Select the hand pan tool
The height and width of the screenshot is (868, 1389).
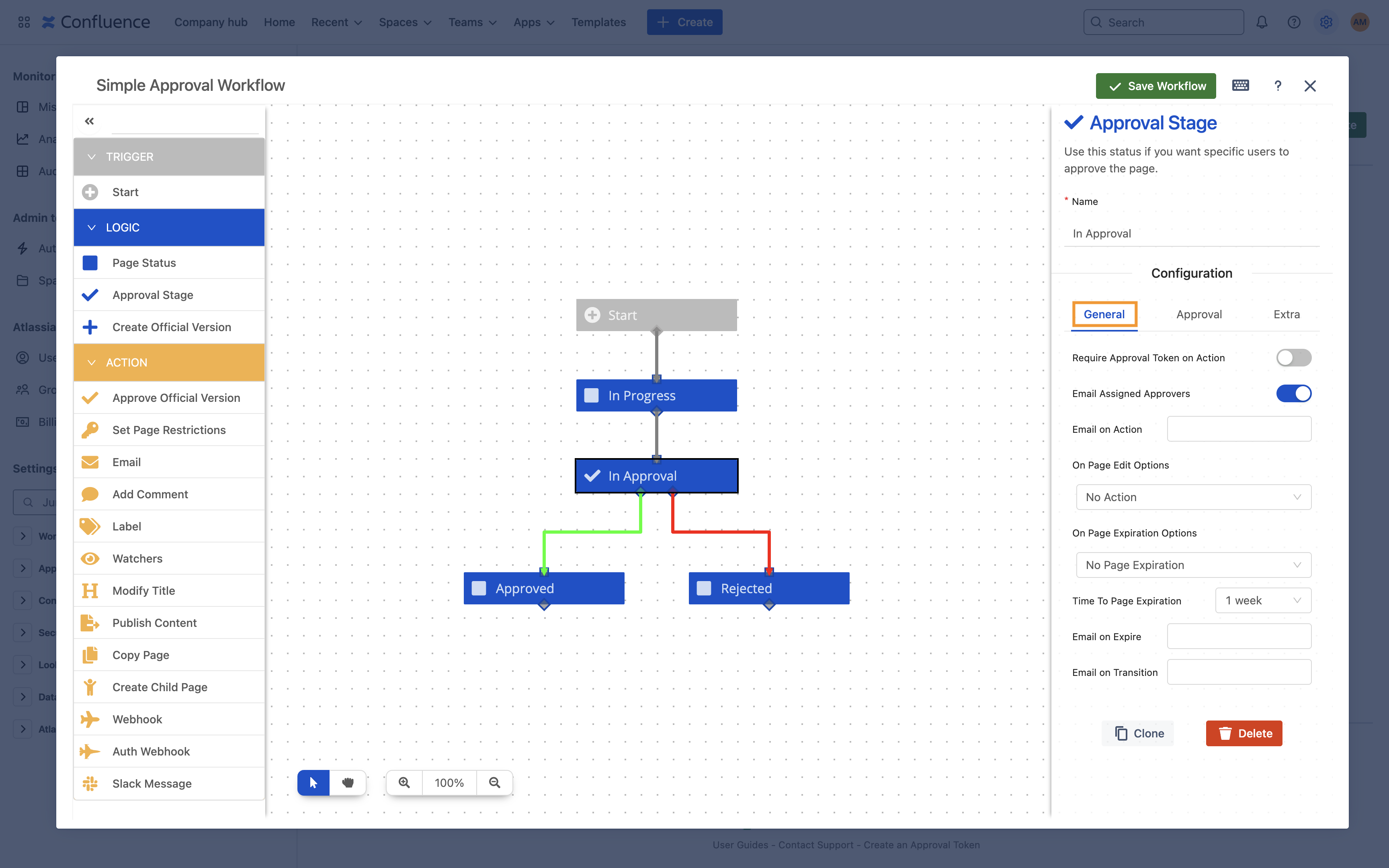click(x=348, y=782)
